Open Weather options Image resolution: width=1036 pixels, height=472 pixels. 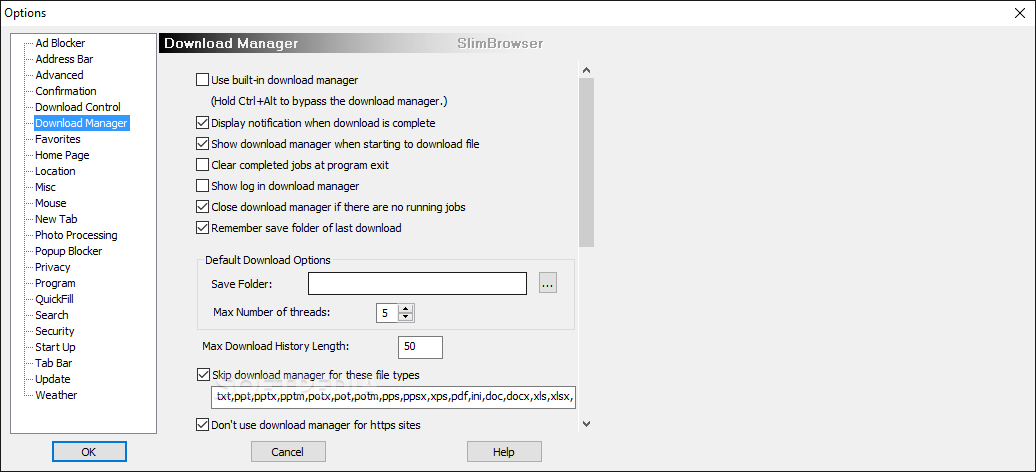[x=56, y=395]
